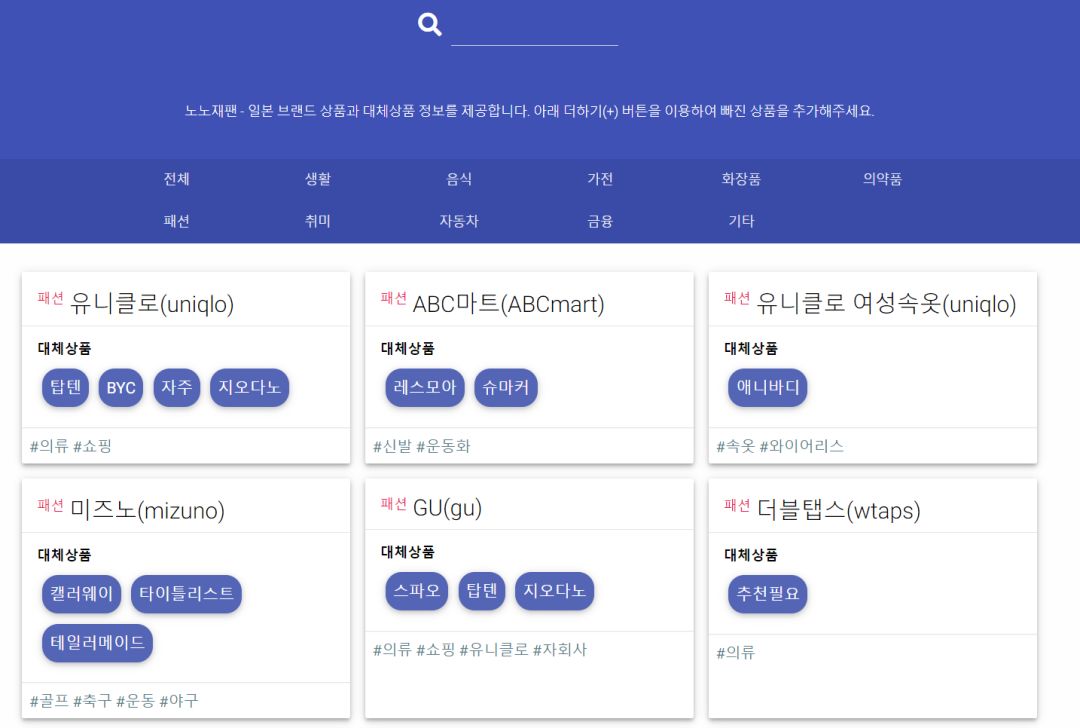The image size is (1080, 728).
Task: Click the 레스모아 alternative chip
Action: pos(425,388)
